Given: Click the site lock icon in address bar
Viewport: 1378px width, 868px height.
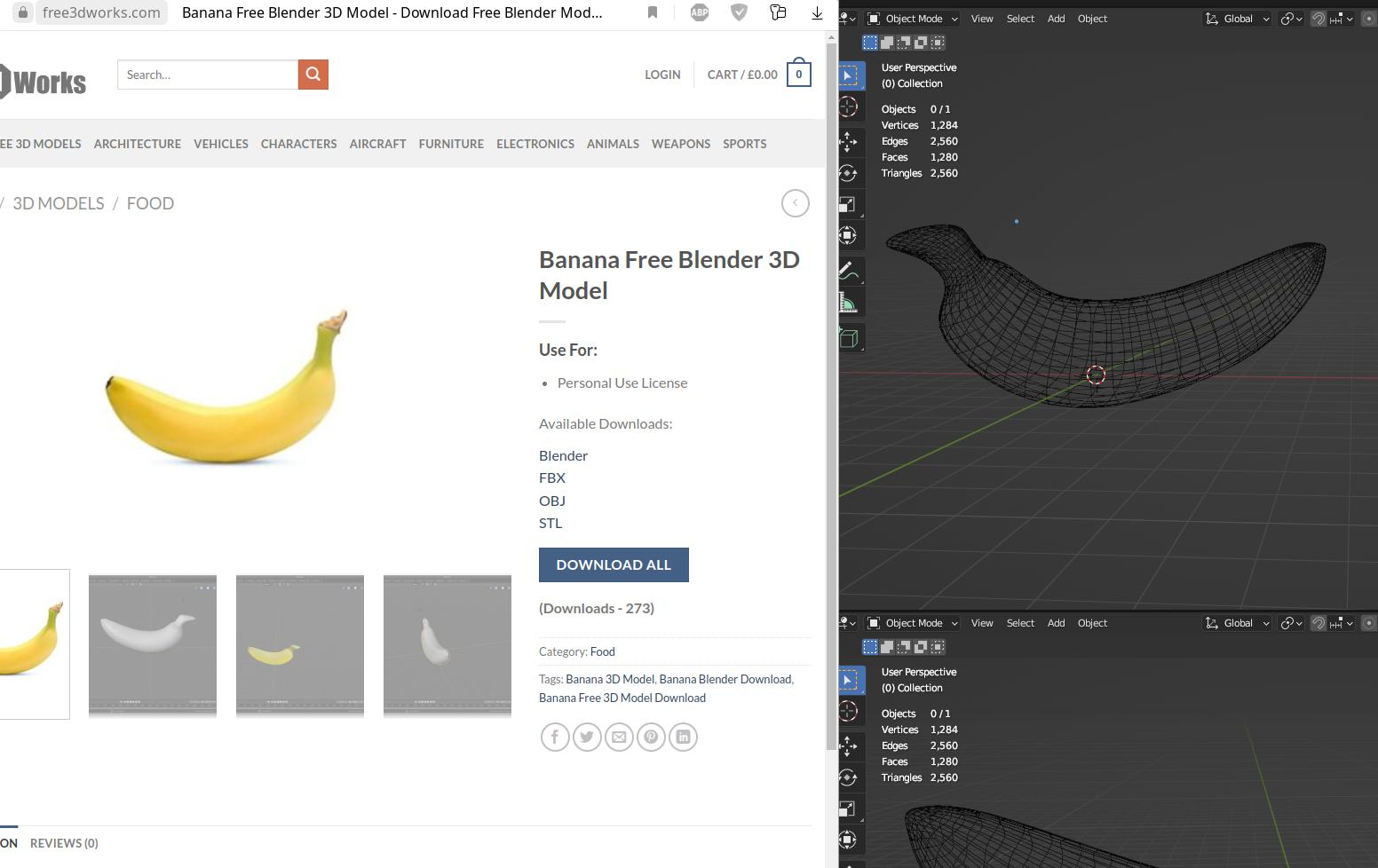Looking at the screenshot, I should 23,12.
